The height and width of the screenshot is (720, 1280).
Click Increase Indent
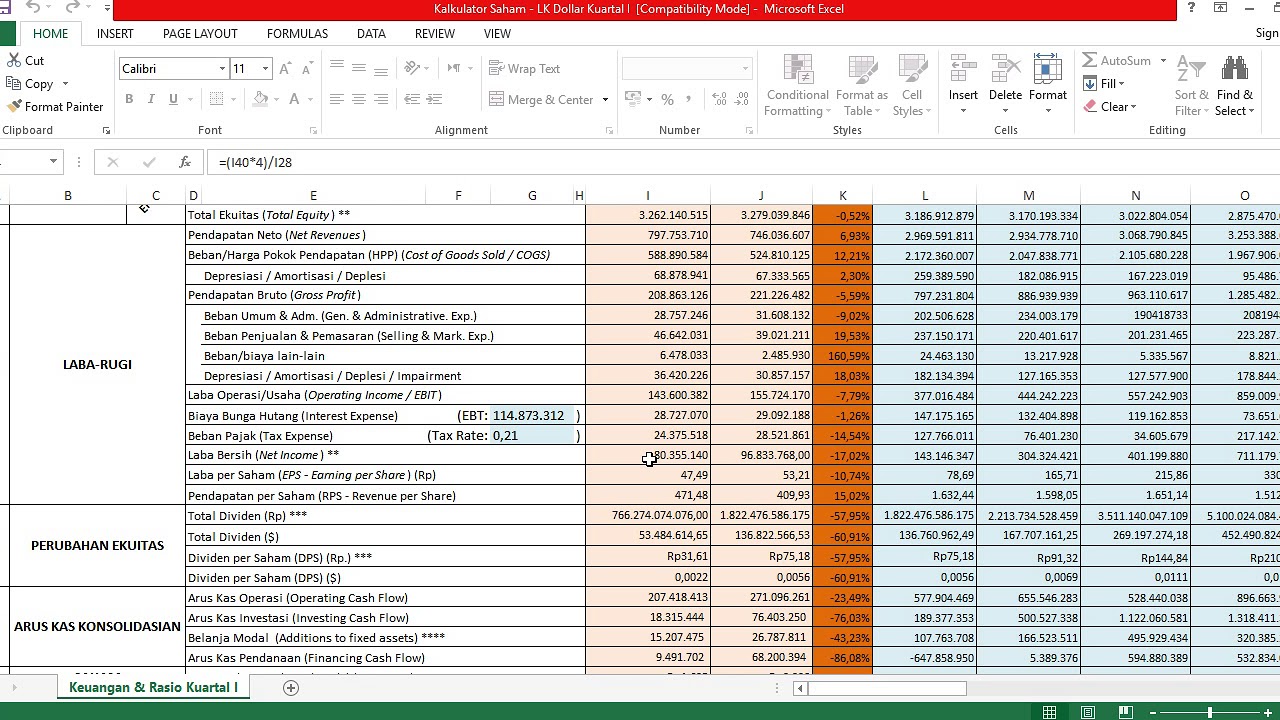click(x=434, y=99)
